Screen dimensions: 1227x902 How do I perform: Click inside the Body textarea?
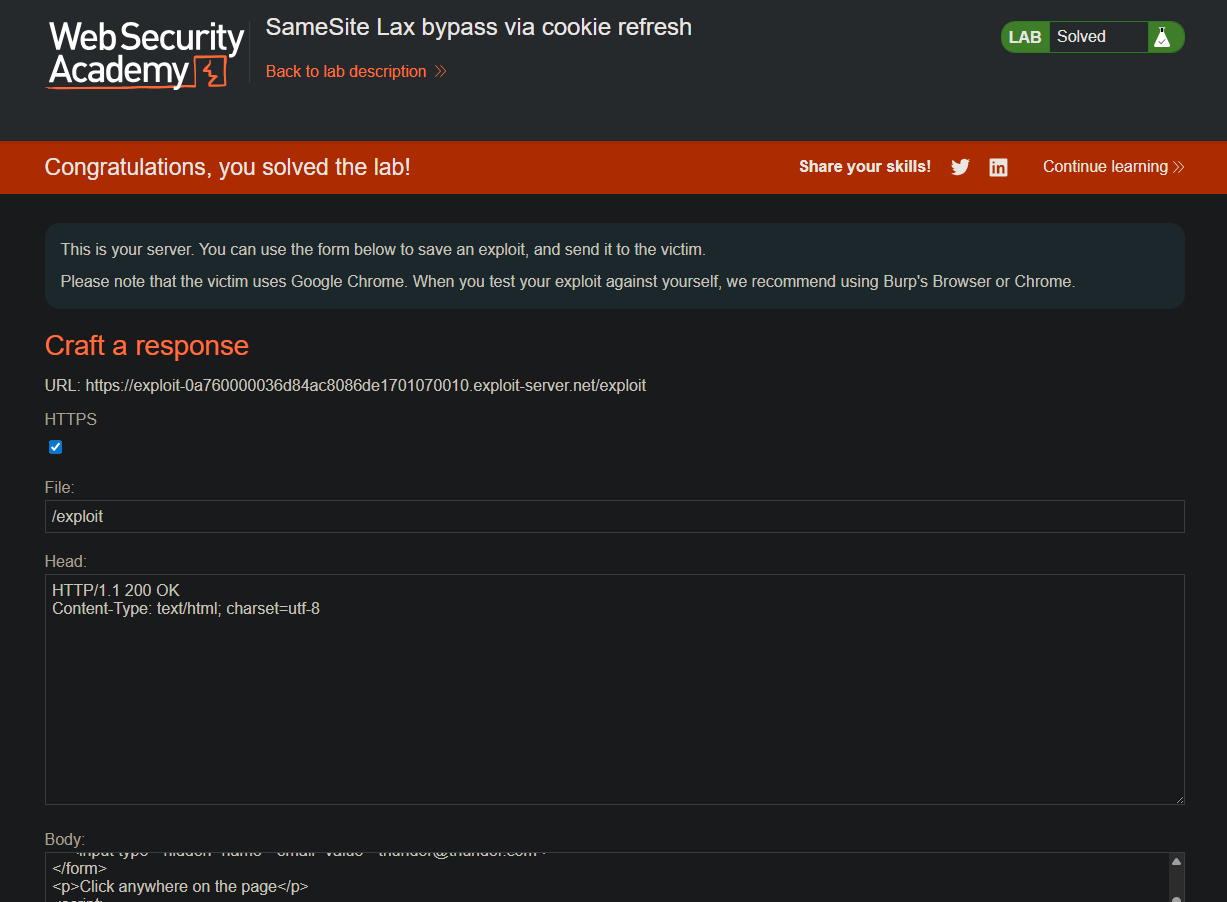pyautogui.click(x=606, y=877)
